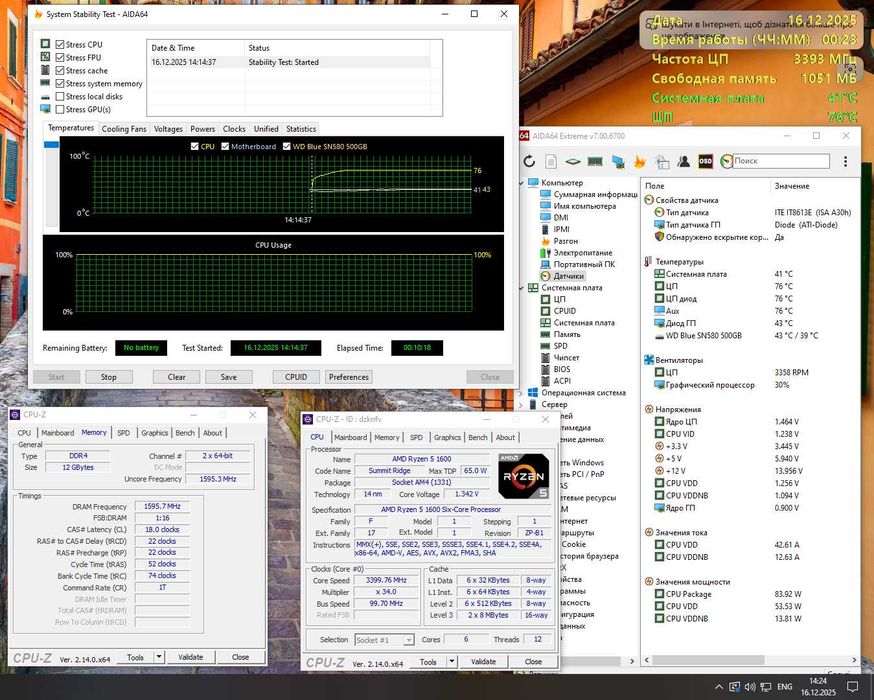Click the CPU chip icon in AIDA64 toolbar
Image resolution: width=874 pixels, height=700 pixels.
[572, 162]
